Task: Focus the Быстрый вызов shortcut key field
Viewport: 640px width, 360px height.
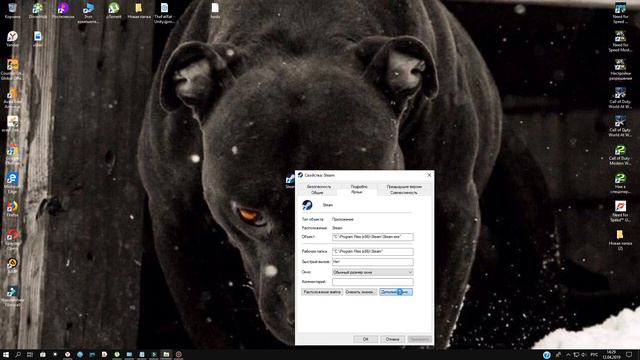Action: pyautogui.click(x=373, y=262)
